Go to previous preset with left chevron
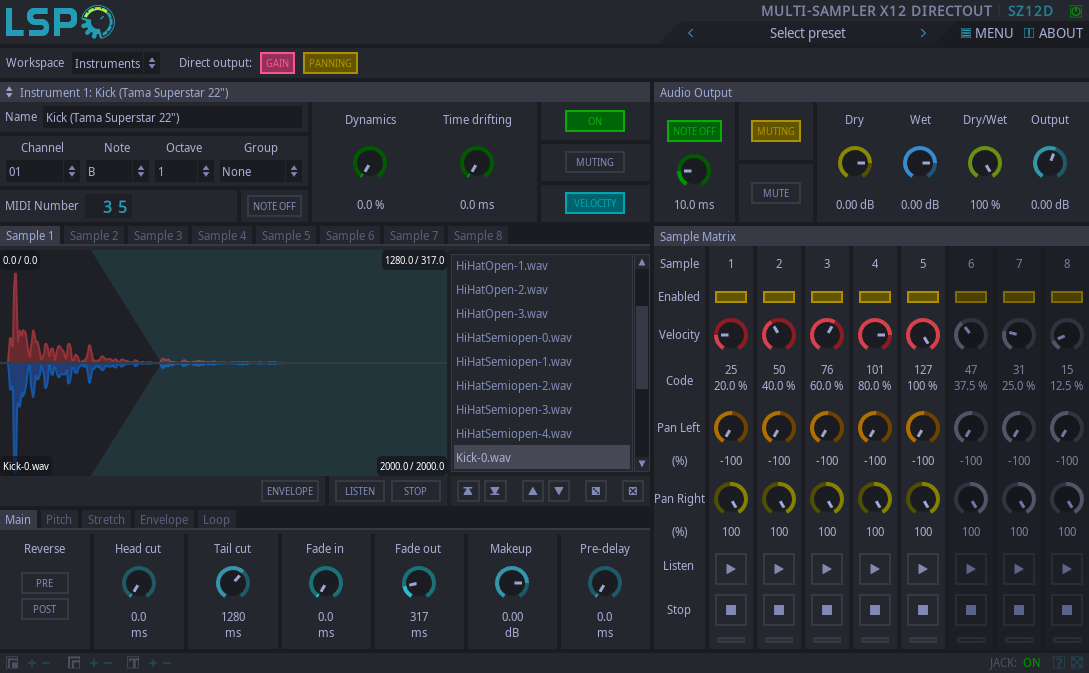Viewport: 1089px width, 673px height. (691, 33)
